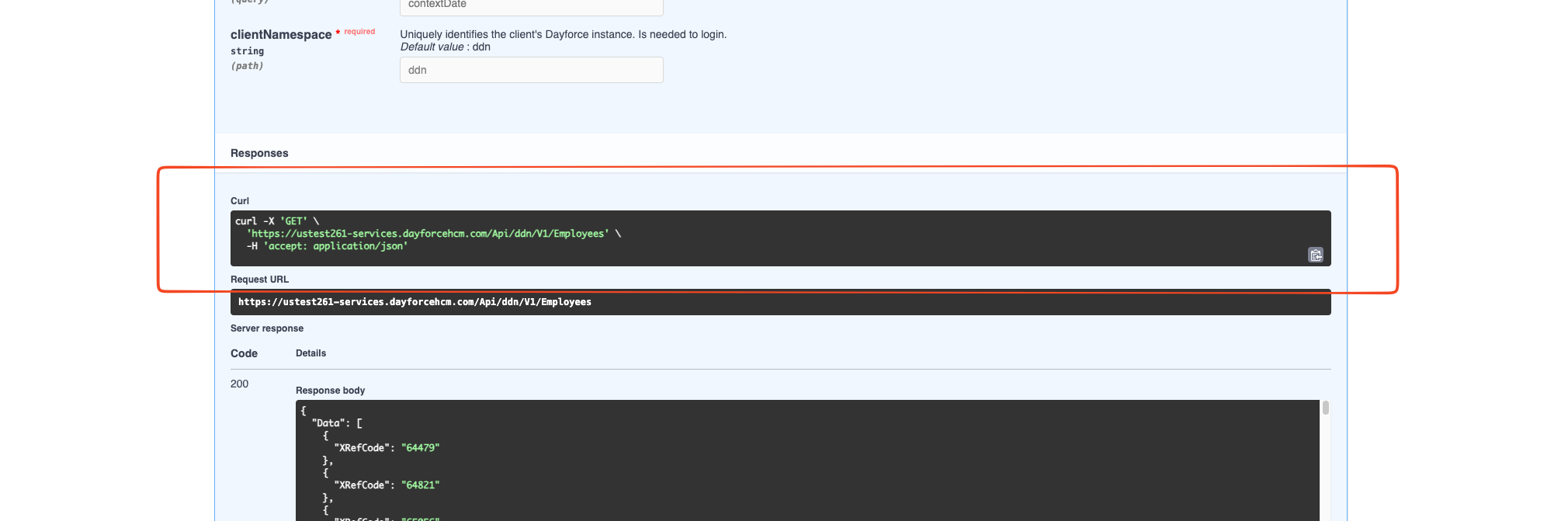Click the XRefCode value "64479"
The height and width of the screenshot is (521, 1568).
click(421, 448)
